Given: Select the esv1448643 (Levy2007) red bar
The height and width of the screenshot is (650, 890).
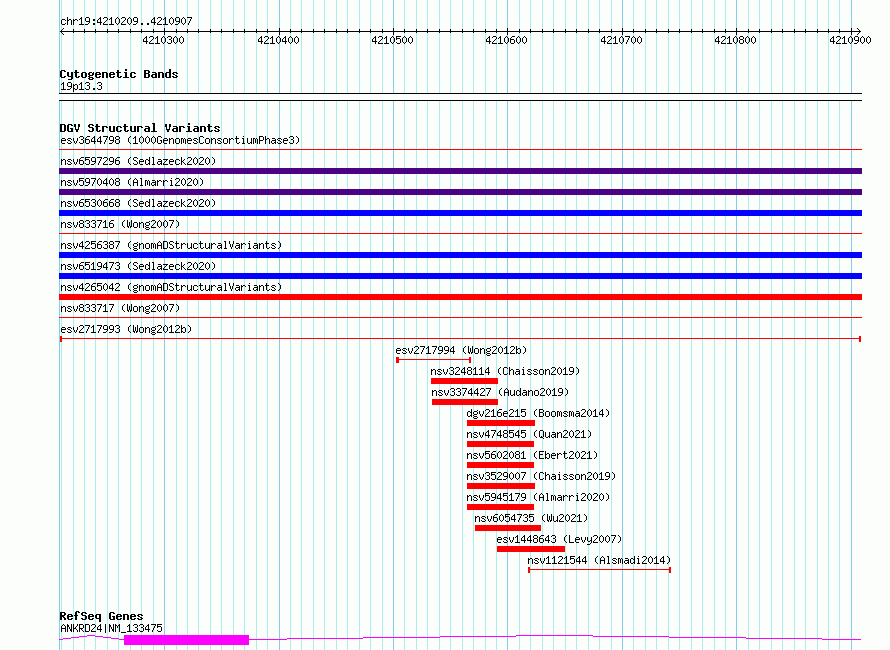Looking at the screenshot, I should point(531,549).
